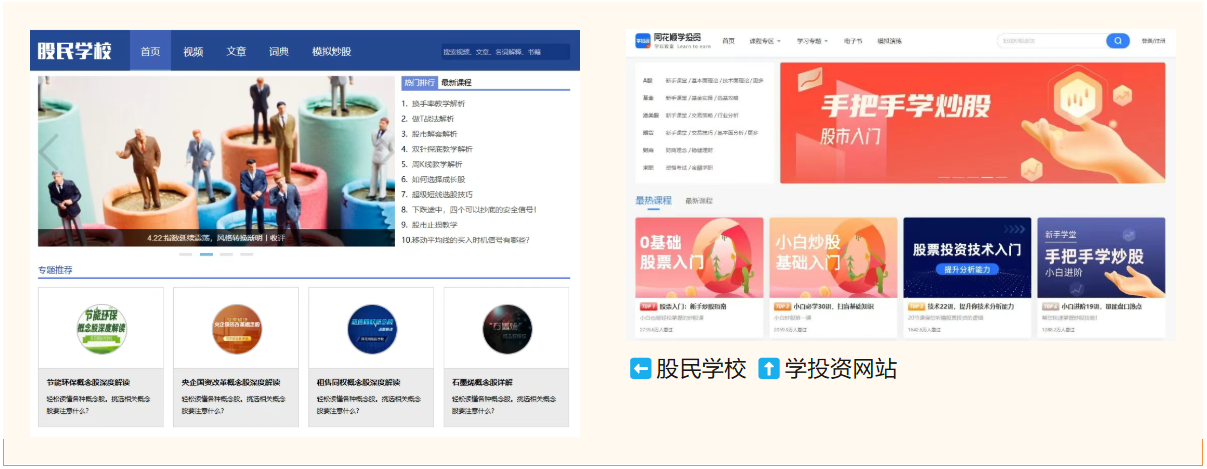Open the 文章 tab in 股民学校
The width and height of the screenshot is (1207, 469).
tap(236, 51)
